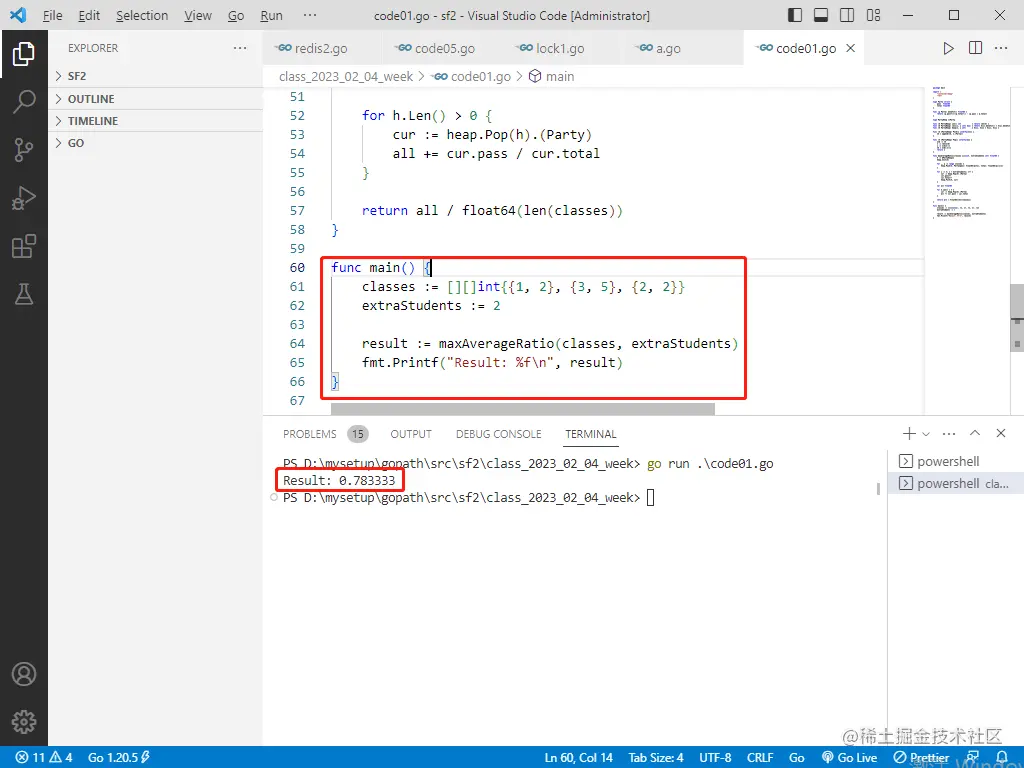The width and height of the screenshot is (1024, 768).
Task: Close the terminal panel
Action: pos(1000,433)
